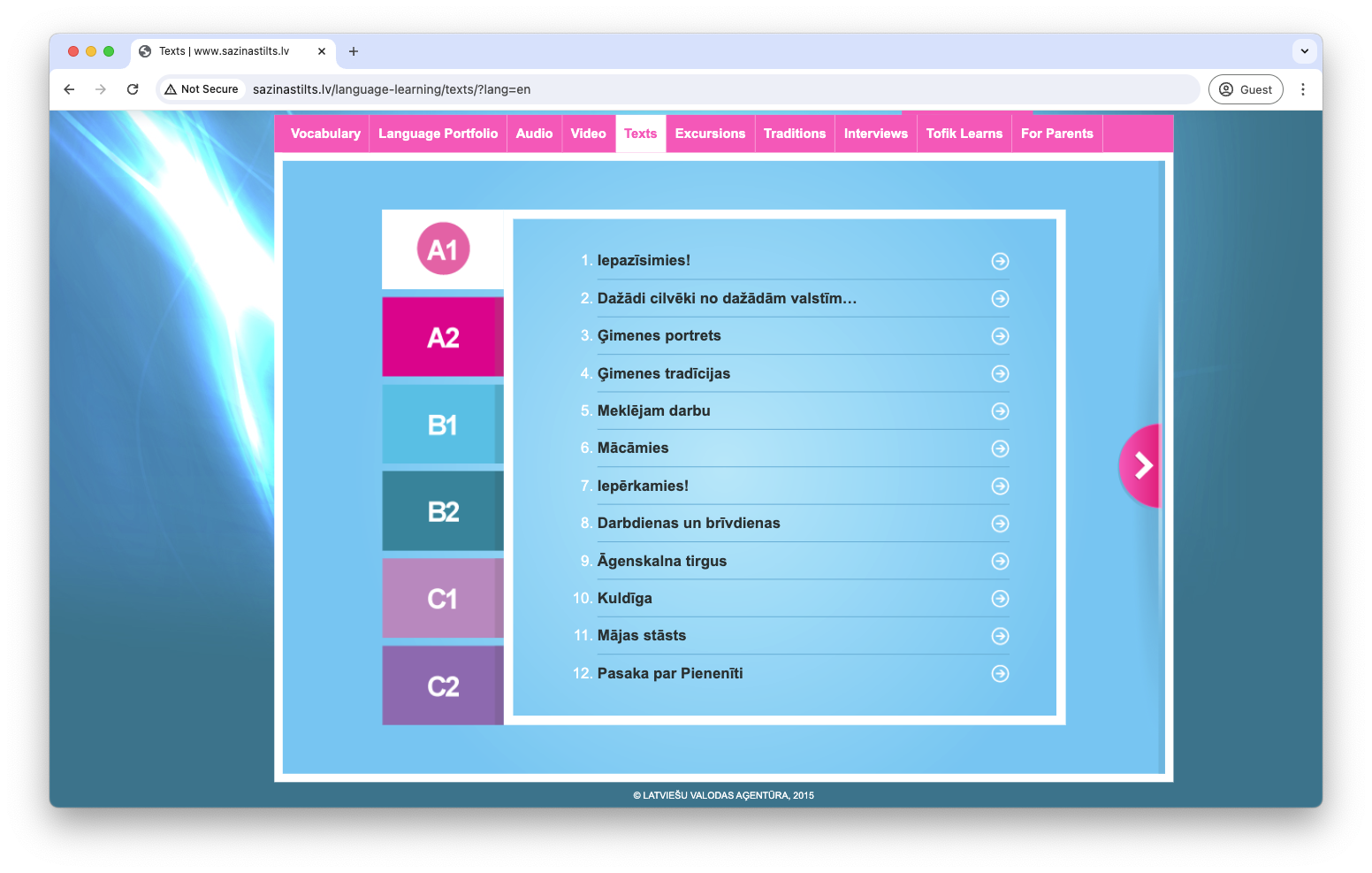
Task: Open the browser three-dot menu
Action: [x=1302, y=89]
